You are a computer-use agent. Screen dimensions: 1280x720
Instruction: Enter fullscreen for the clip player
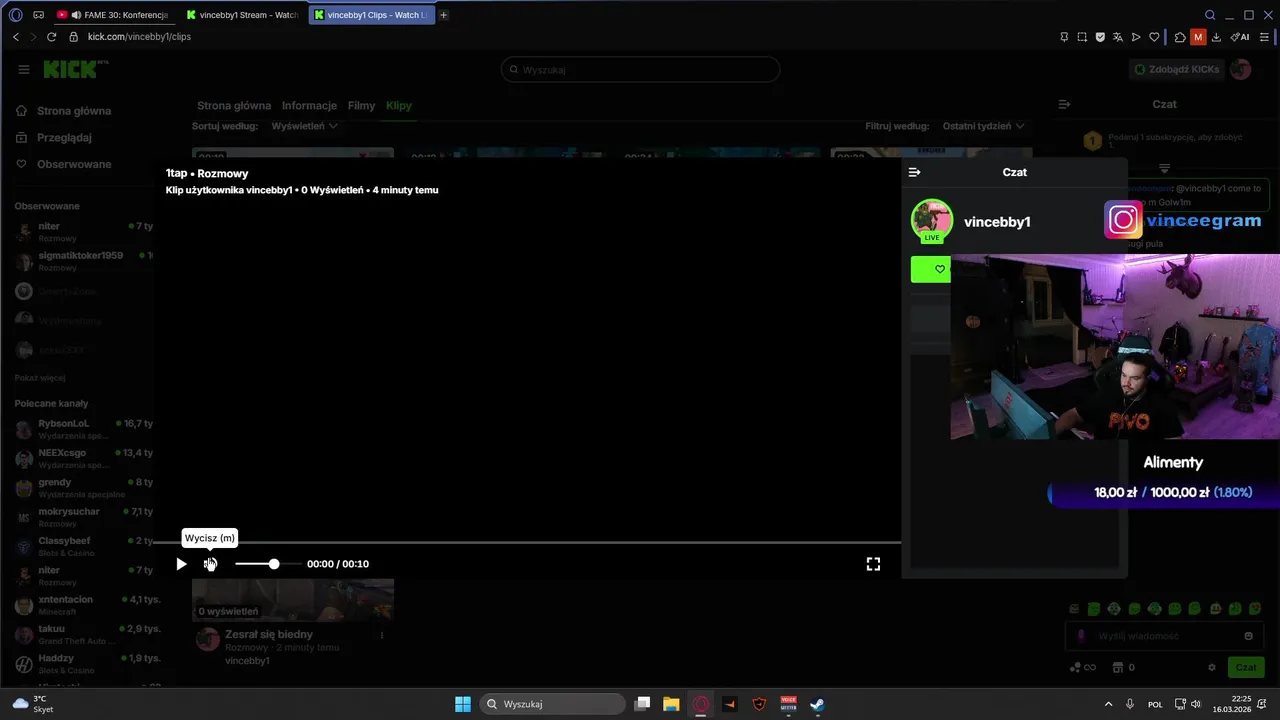[x=873, y=564]
